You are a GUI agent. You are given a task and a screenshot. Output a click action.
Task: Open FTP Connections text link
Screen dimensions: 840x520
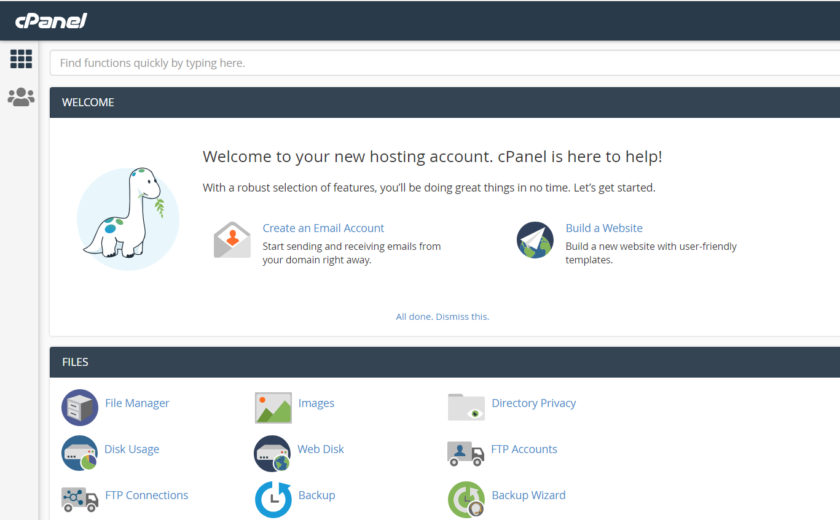coord(146,495)
